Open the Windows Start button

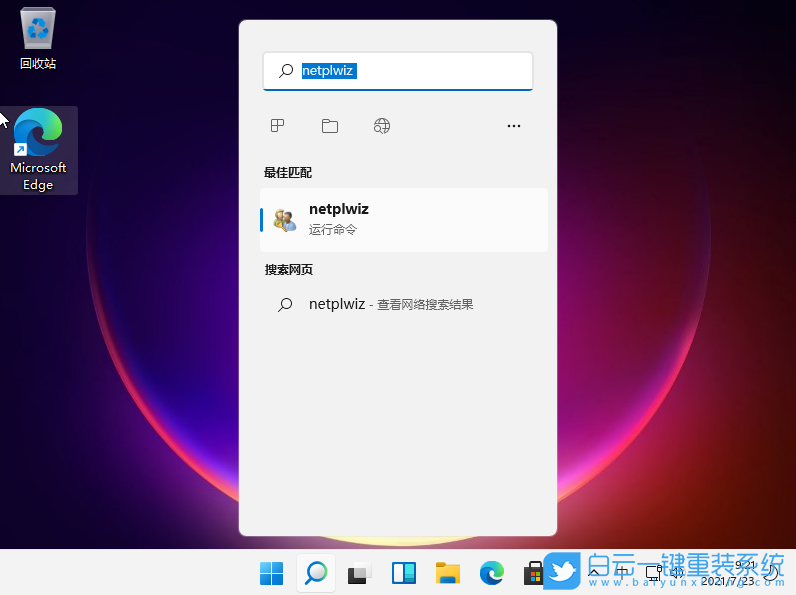pos(272,573)
